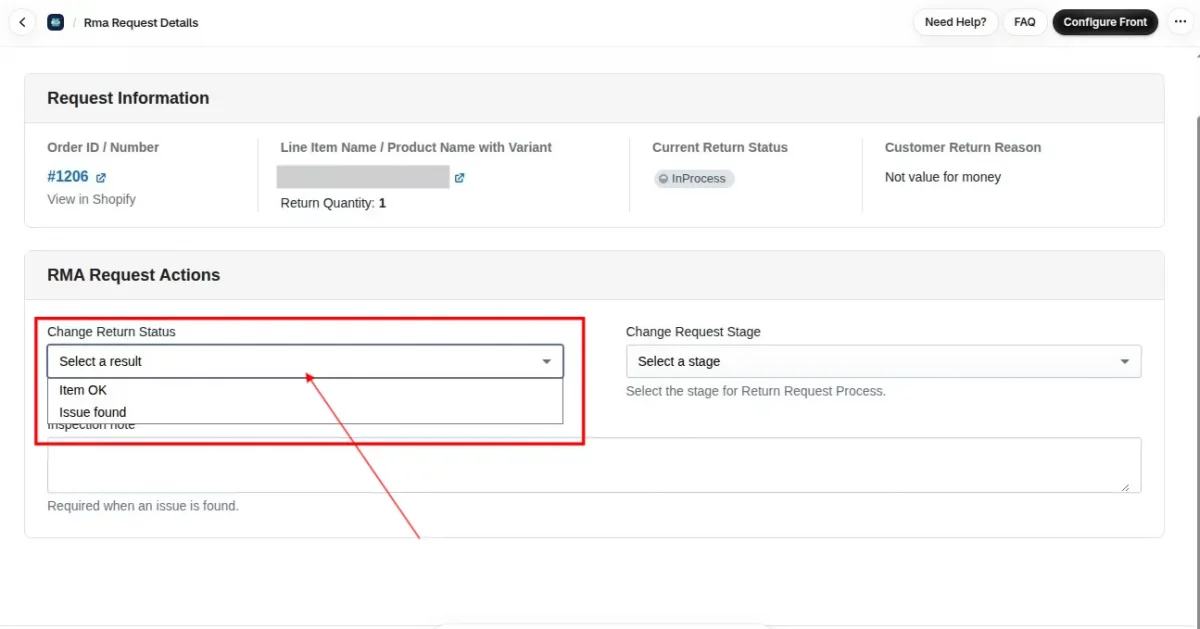Click the InProcess status badge
Screen dimensions: 1200x629
pyautogui.click(x=694, y=179)
